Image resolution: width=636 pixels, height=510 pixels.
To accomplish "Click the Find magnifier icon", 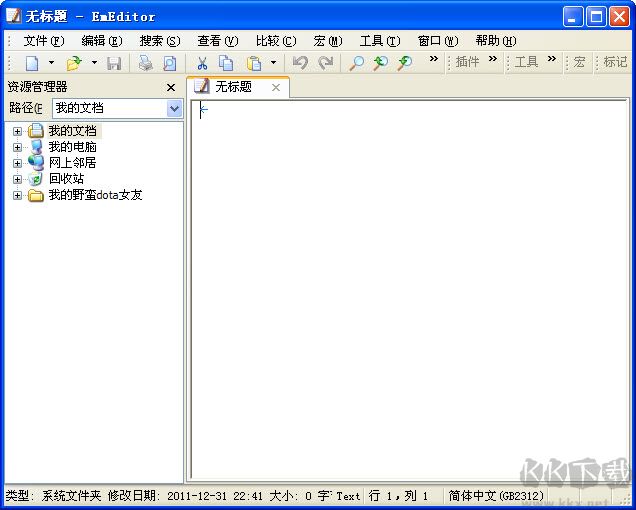I will (357, 63).
